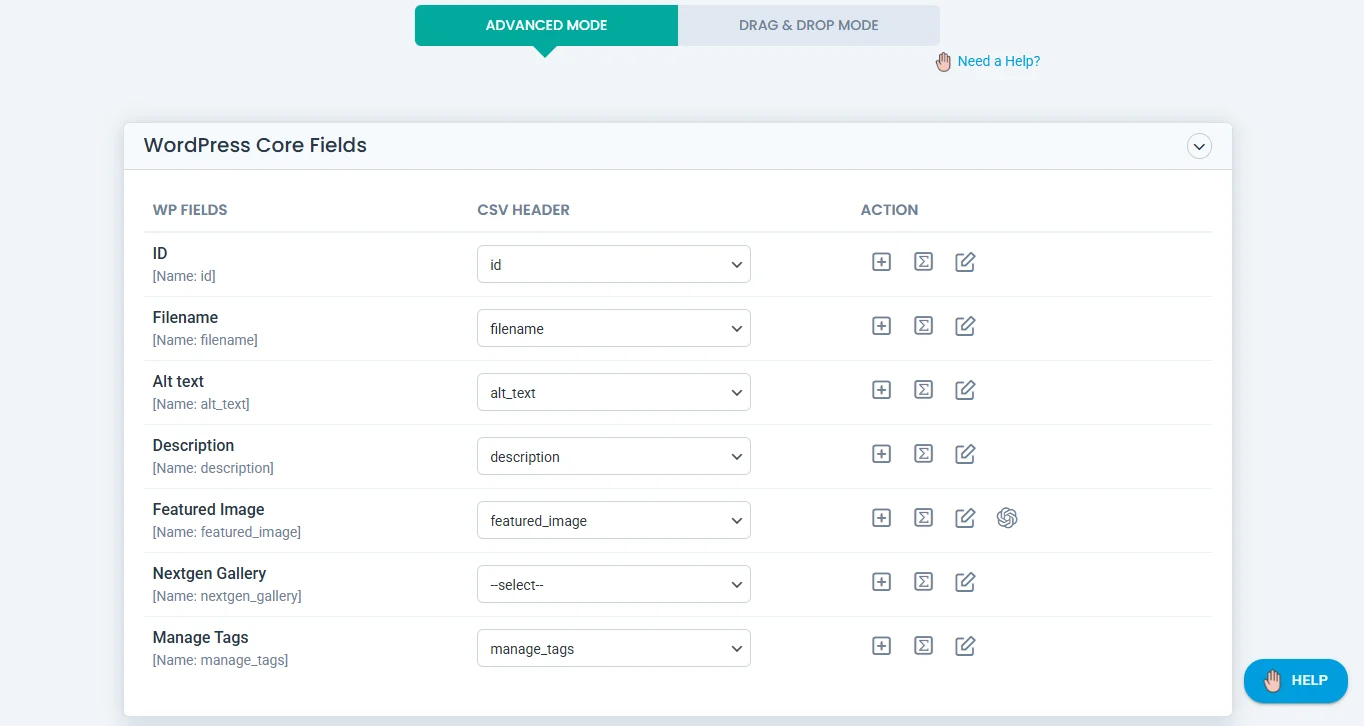Open the Nextgen Gallery --select-- dropdown
This screenshot has height=726, width=1364.
click(x=613, y=585)
